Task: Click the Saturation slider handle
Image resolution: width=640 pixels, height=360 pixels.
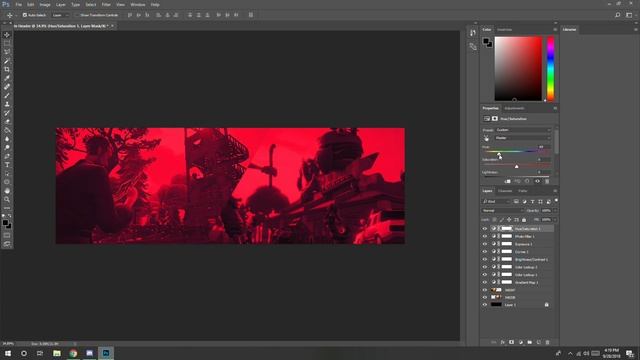Action: pyautogui.click(x=517, y=167)
